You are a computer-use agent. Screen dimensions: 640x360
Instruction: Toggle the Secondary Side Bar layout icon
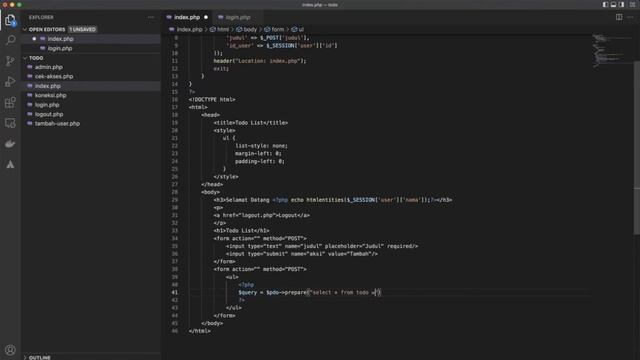point(621,4)
